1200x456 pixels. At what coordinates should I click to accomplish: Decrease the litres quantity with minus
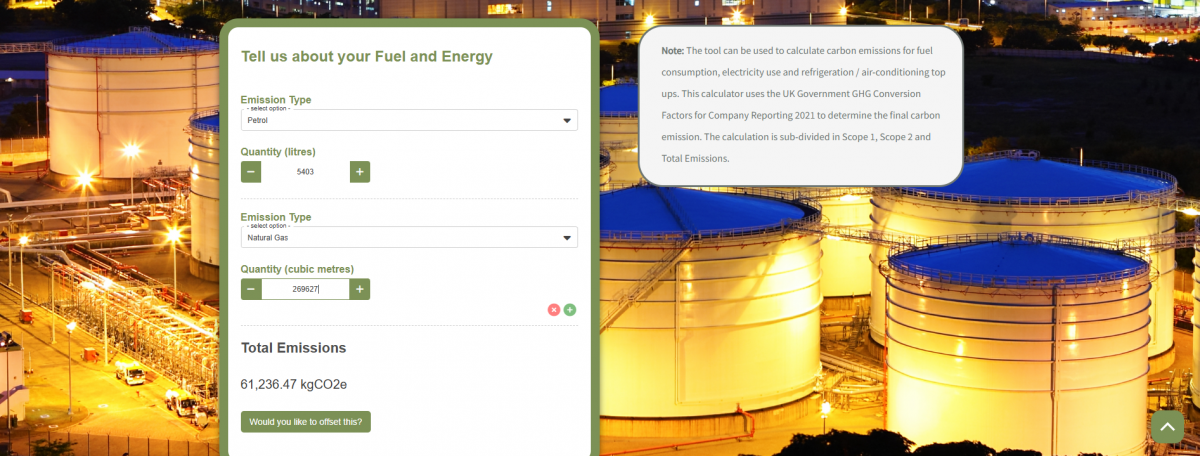tap(251, 172)
